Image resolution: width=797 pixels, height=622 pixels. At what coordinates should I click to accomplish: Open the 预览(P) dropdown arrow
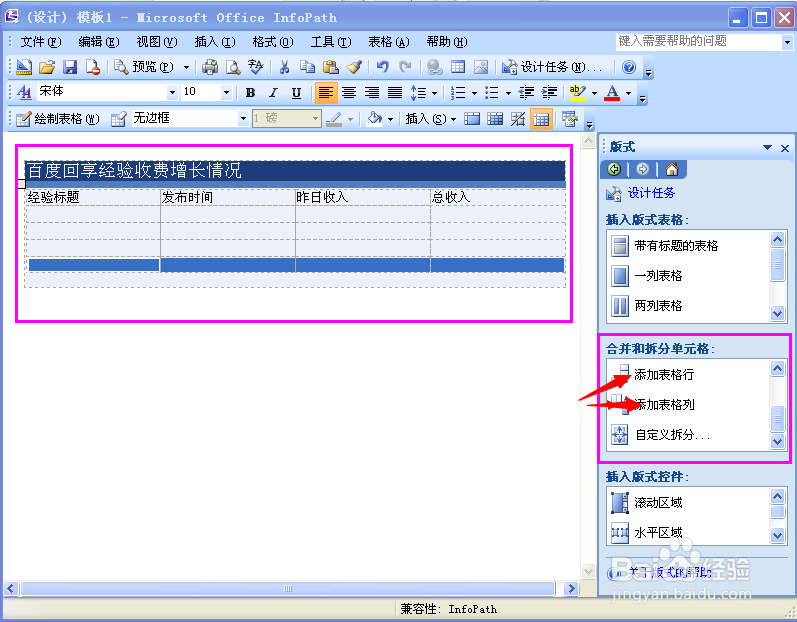click(x=187, y=67)
